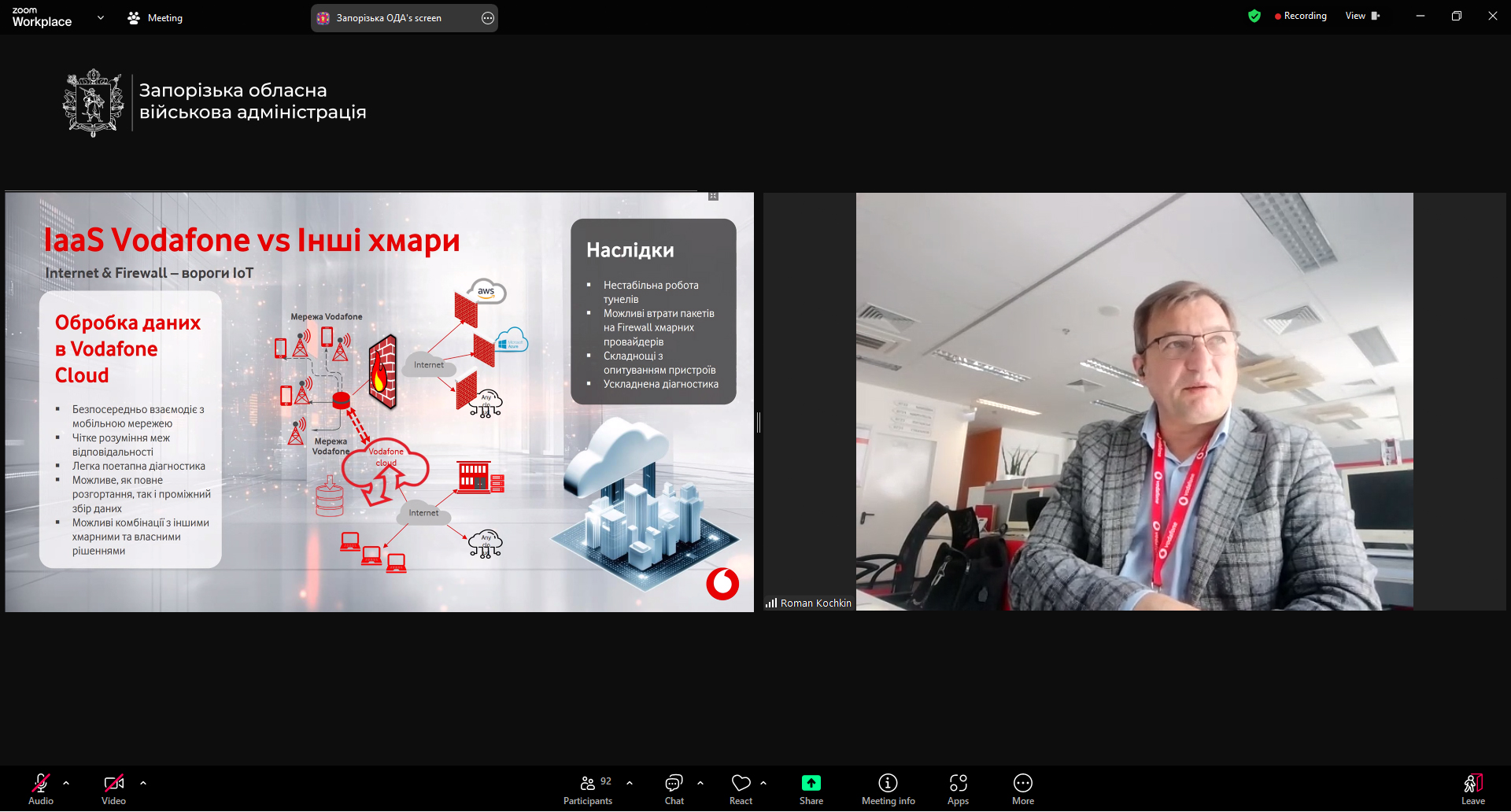The height and width of the screenshot is (812, 1511).
Task: Restore down the Zoom window
Action: coord(1457,16)
